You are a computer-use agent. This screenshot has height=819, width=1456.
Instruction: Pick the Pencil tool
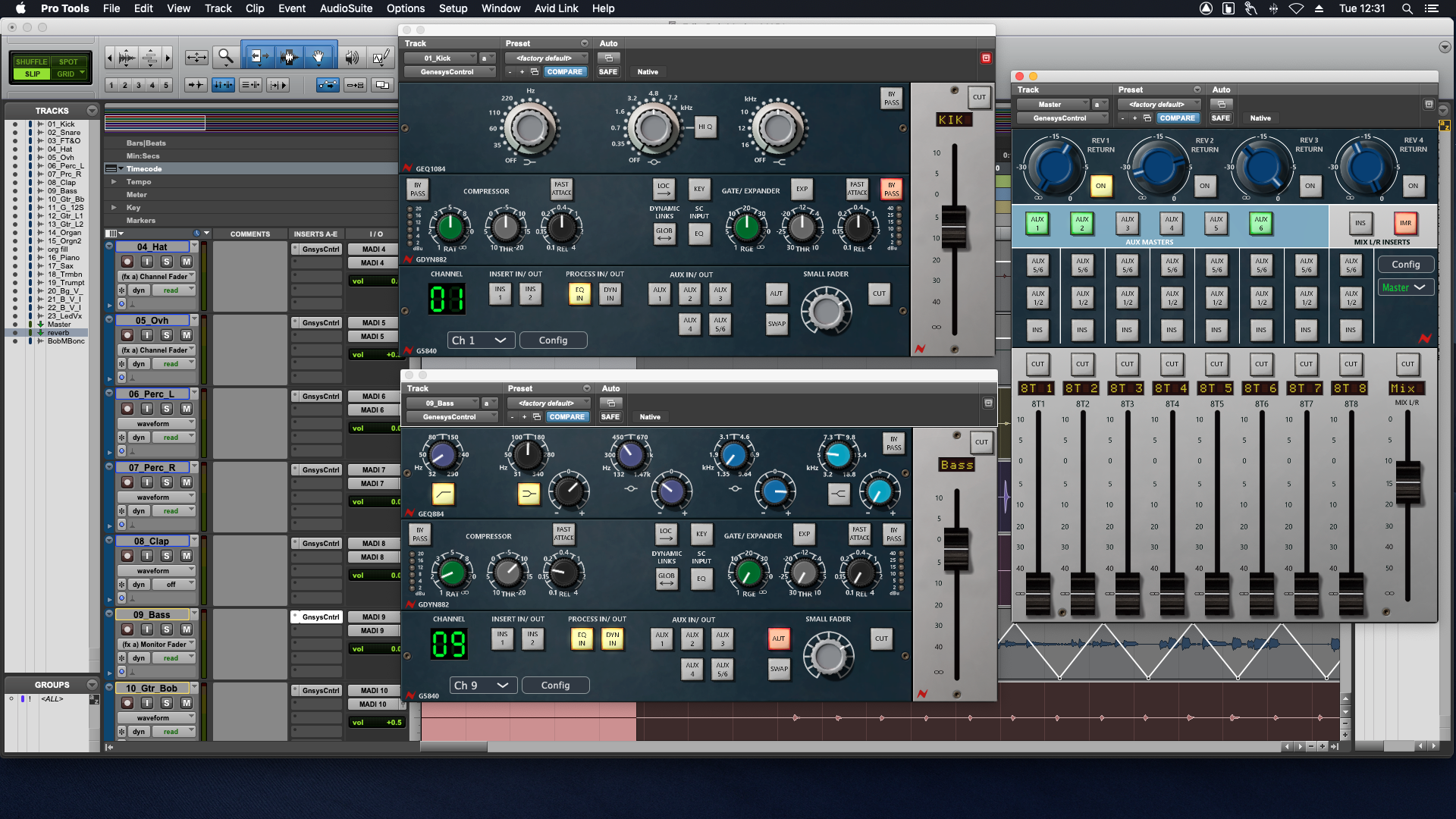coord(381,57)
